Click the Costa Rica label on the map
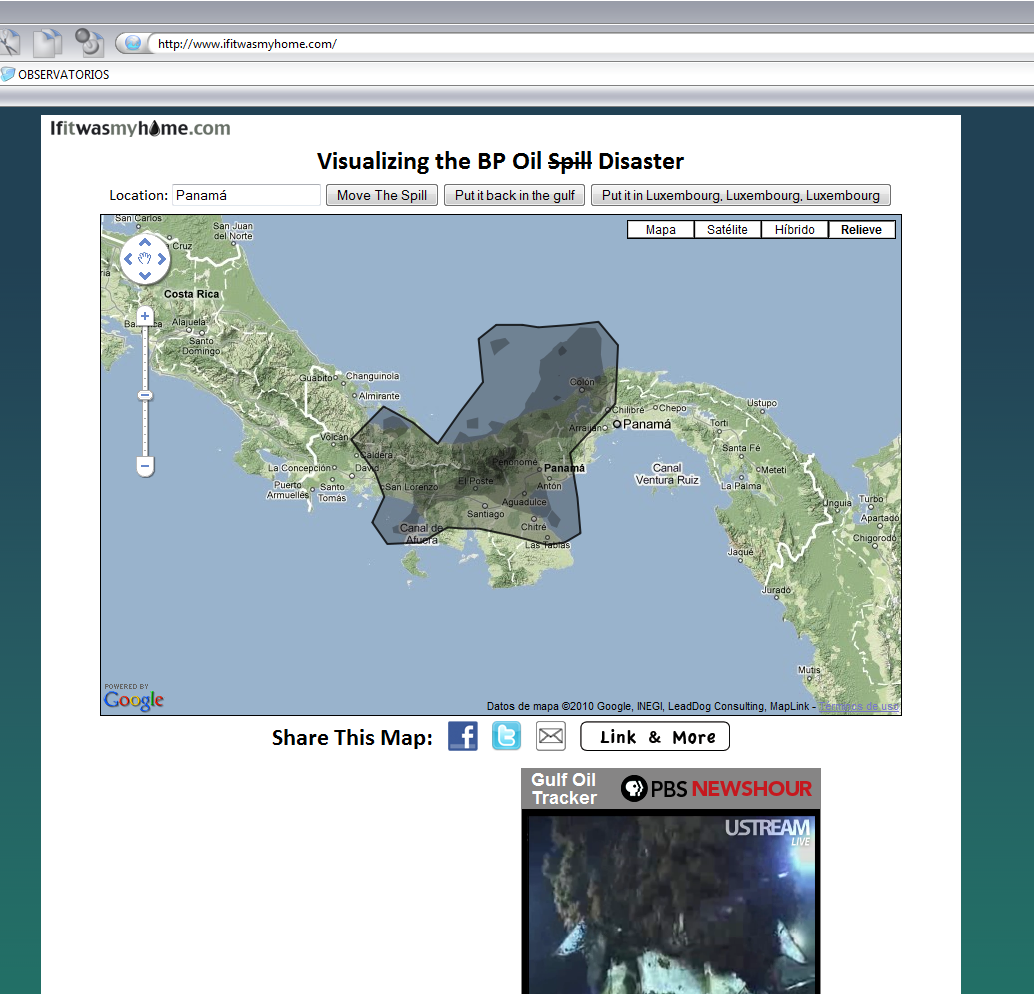This screenshot has height=994, width=1034. (191, 294)
